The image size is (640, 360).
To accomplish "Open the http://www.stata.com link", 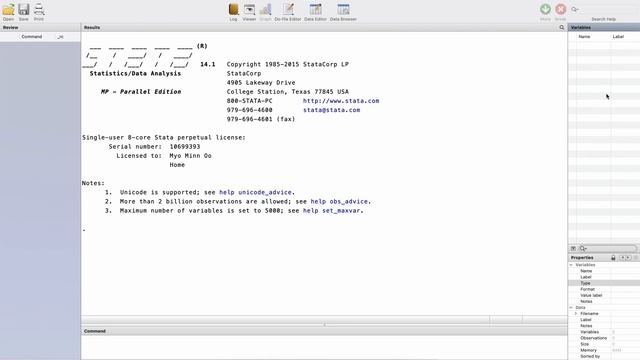I will click(341, 101).
